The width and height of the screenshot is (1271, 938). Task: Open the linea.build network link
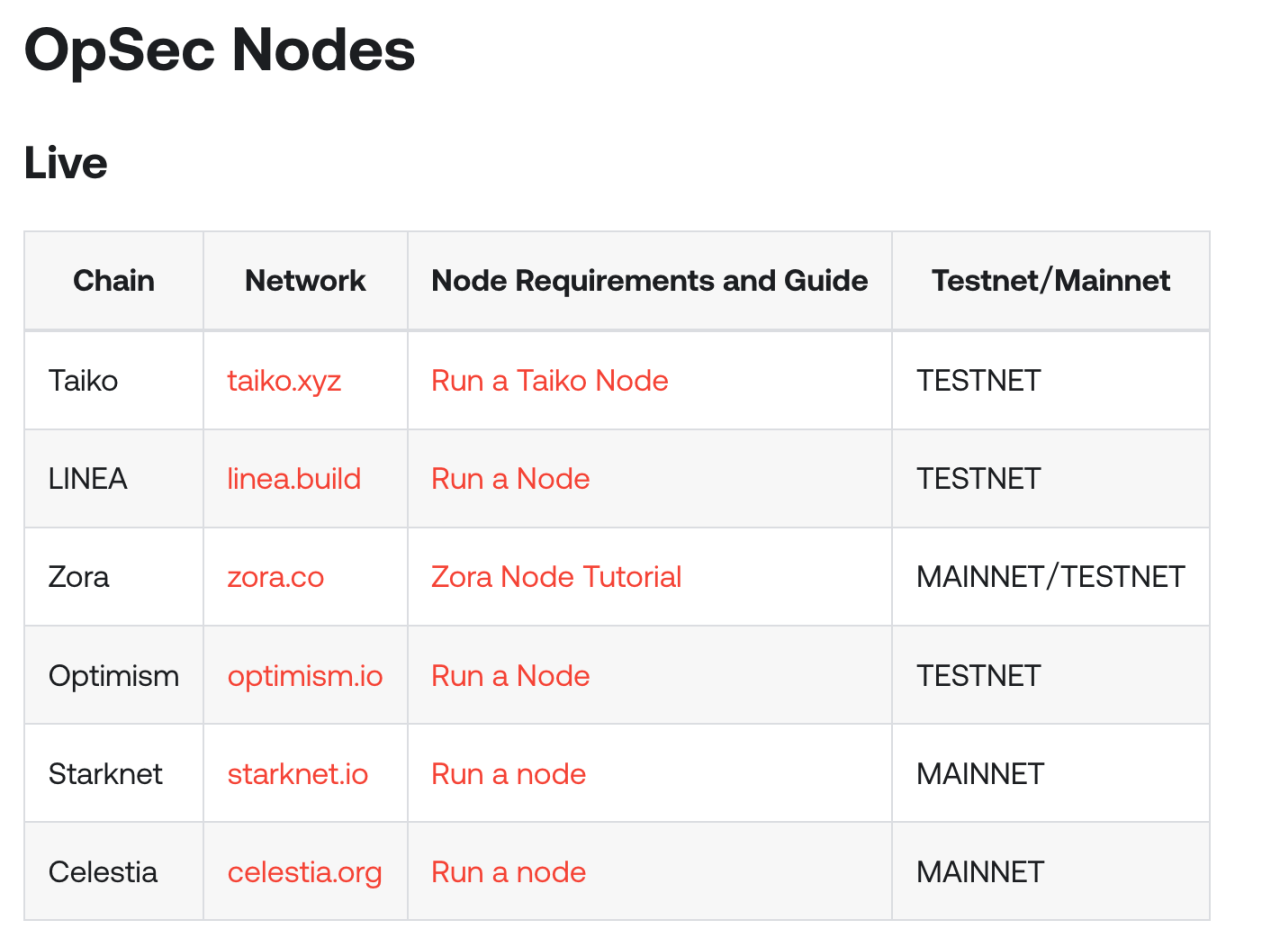click(294, 479)
